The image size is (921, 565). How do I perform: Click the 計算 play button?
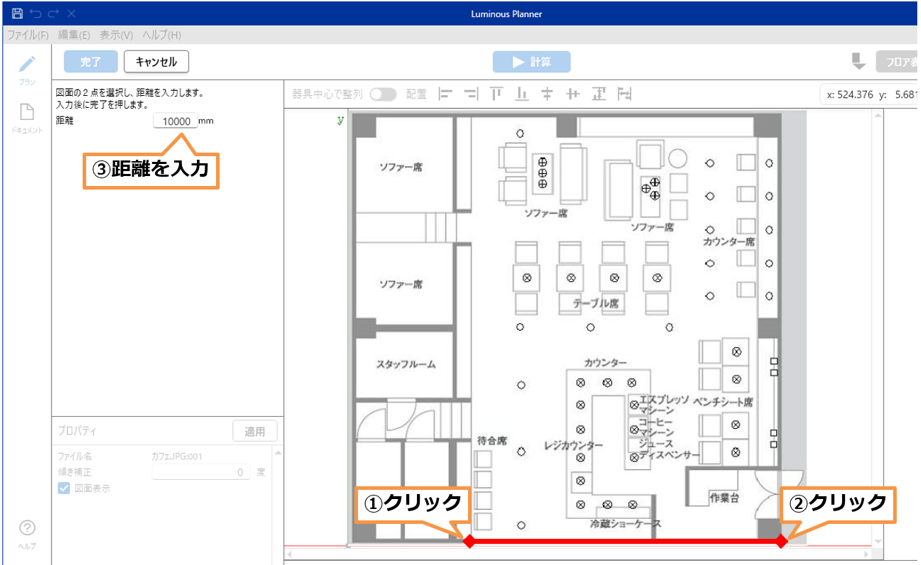[531, 62]
